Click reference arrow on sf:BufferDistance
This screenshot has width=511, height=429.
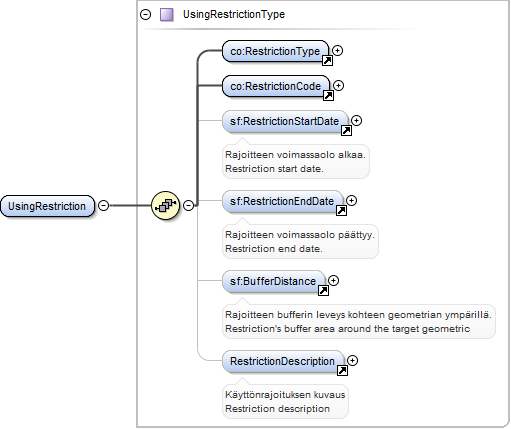pos(323,291)
